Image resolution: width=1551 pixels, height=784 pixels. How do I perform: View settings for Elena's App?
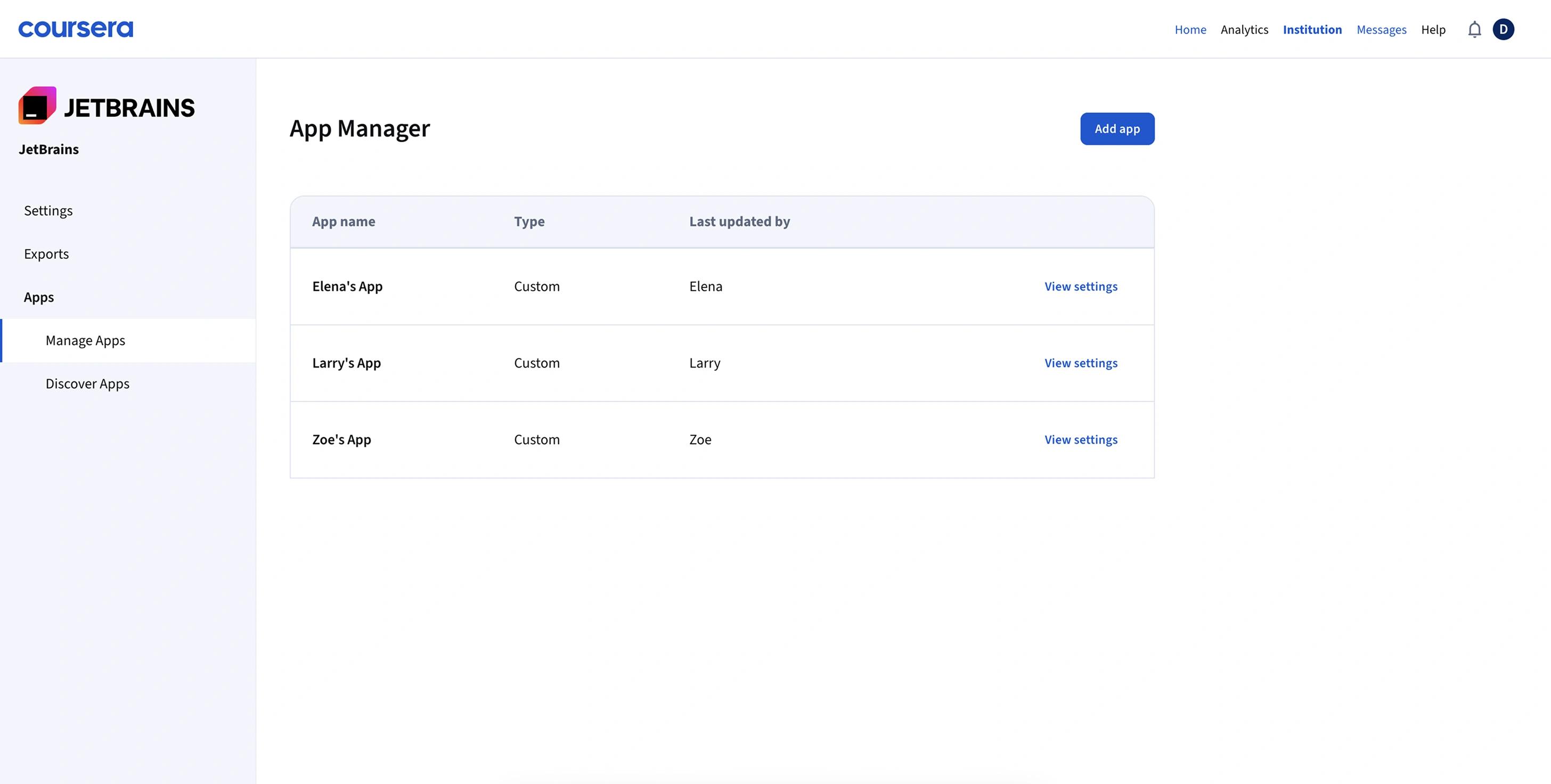(1080, 287)
